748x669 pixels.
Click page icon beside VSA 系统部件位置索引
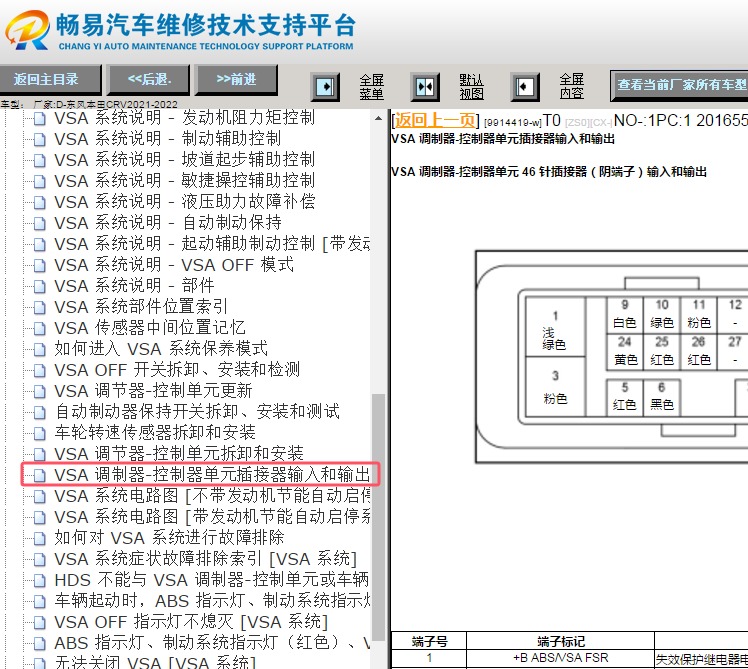(40, 307)
